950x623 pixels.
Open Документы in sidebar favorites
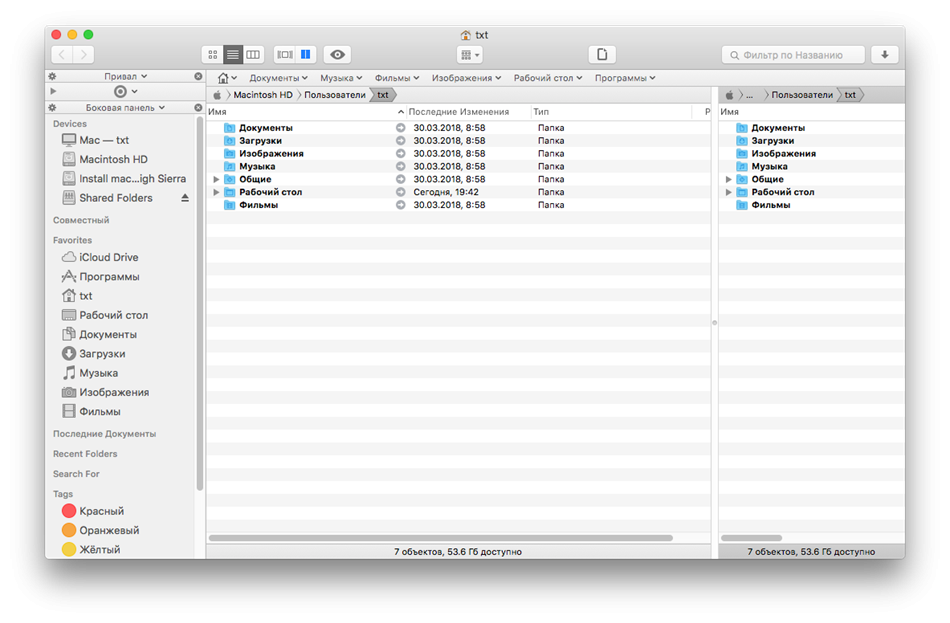pos(99,335)
